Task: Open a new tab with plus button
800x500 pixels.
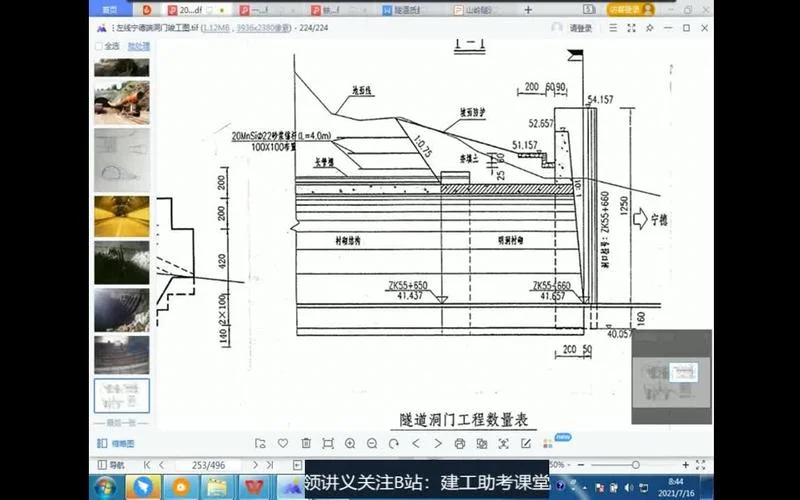Action: pyautogui.click(x=528, y=10)
